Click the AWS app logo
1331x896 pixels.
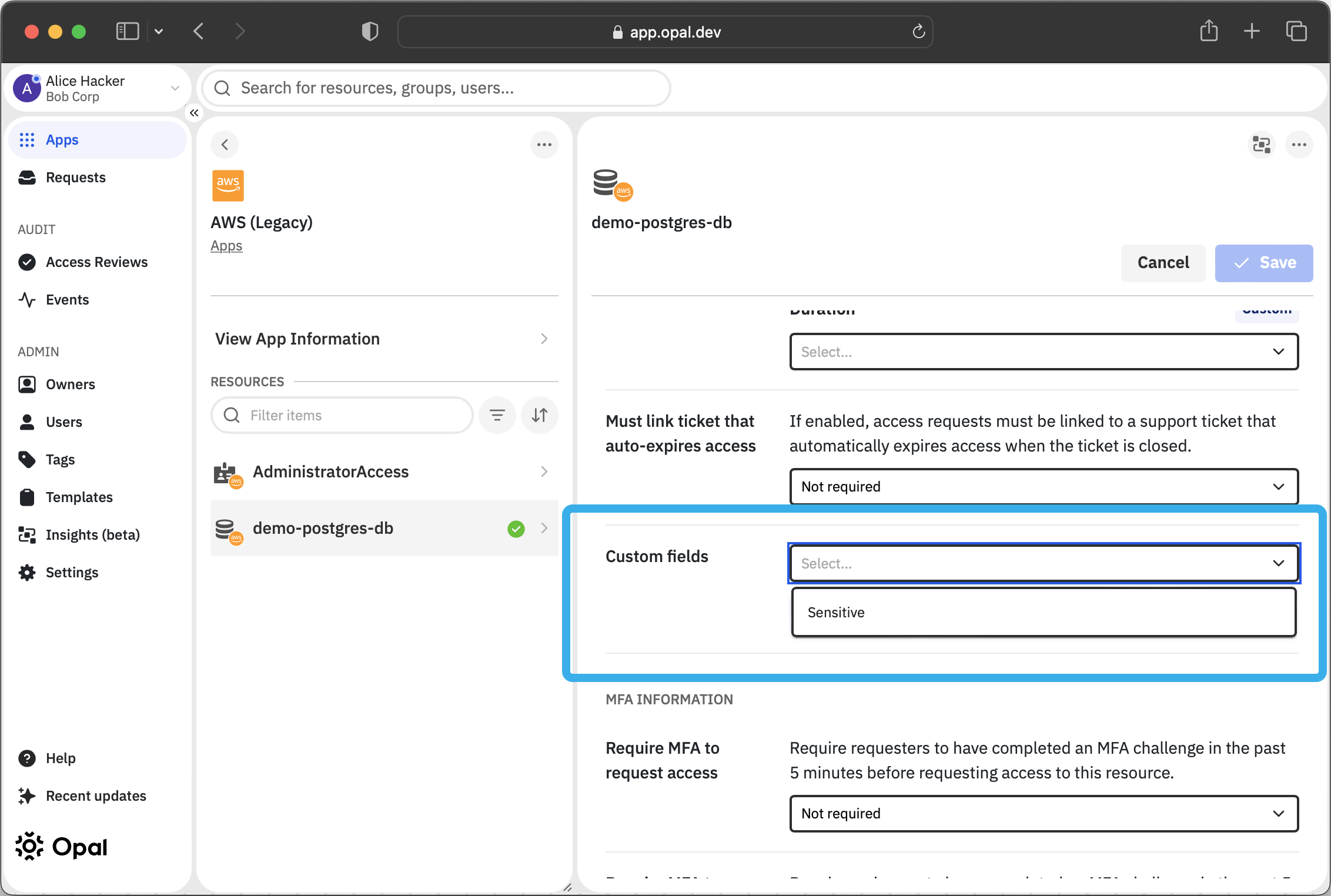click(228, 186)
